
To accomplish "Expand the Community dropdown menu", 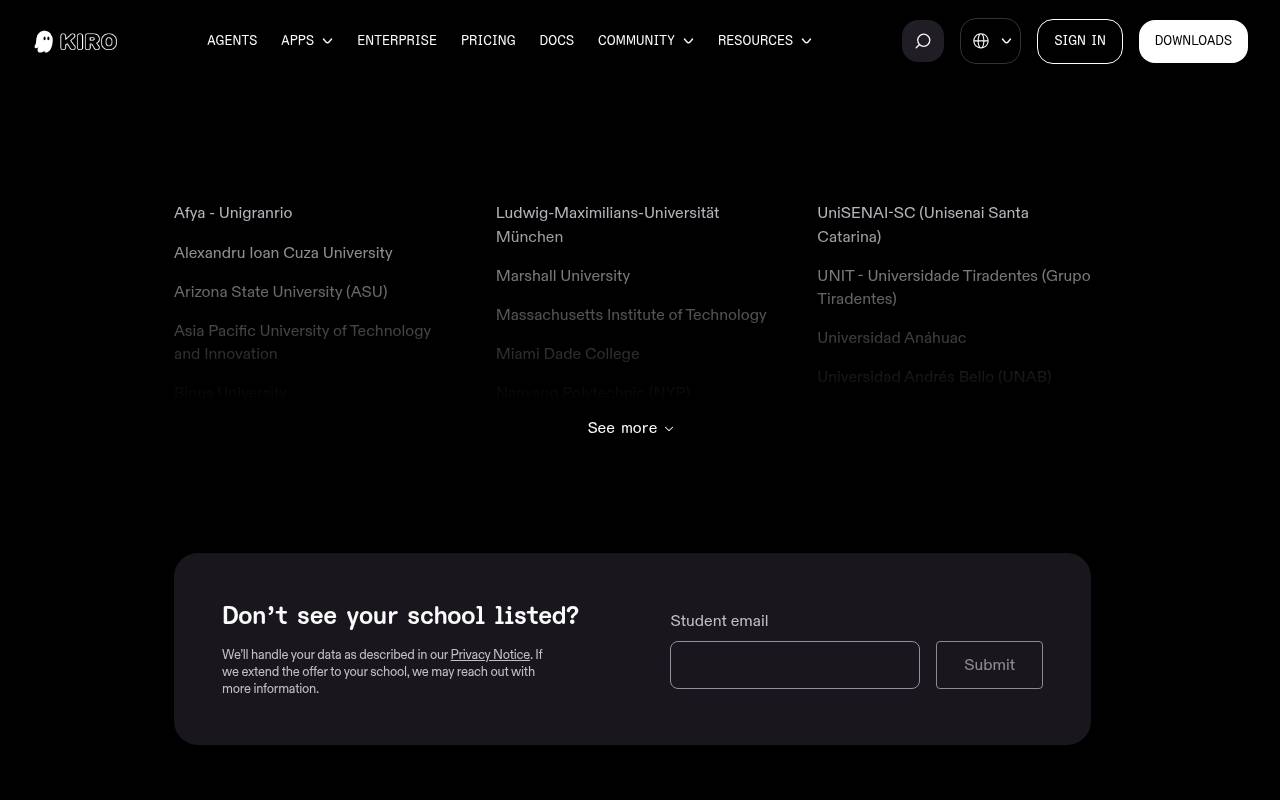I will [x=646, y=41].
